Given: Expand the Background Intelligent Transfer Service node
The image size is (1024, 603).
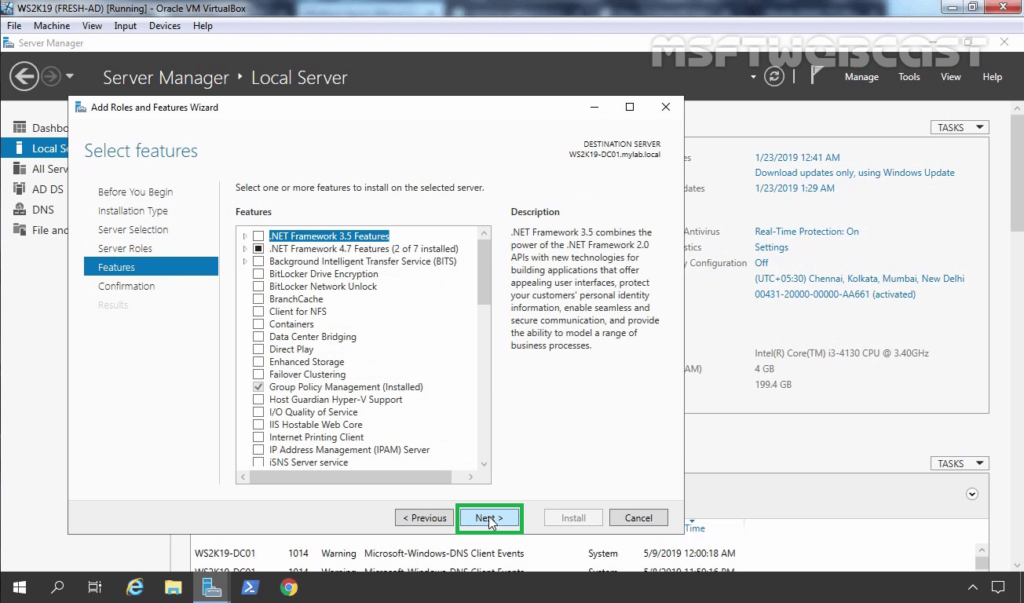Looking at the screenshot, I should click(245, 261).
